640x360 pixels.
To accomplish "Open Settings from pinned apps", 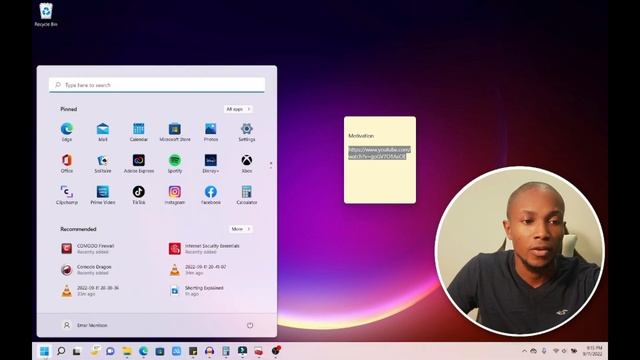I will click(247, 132).
